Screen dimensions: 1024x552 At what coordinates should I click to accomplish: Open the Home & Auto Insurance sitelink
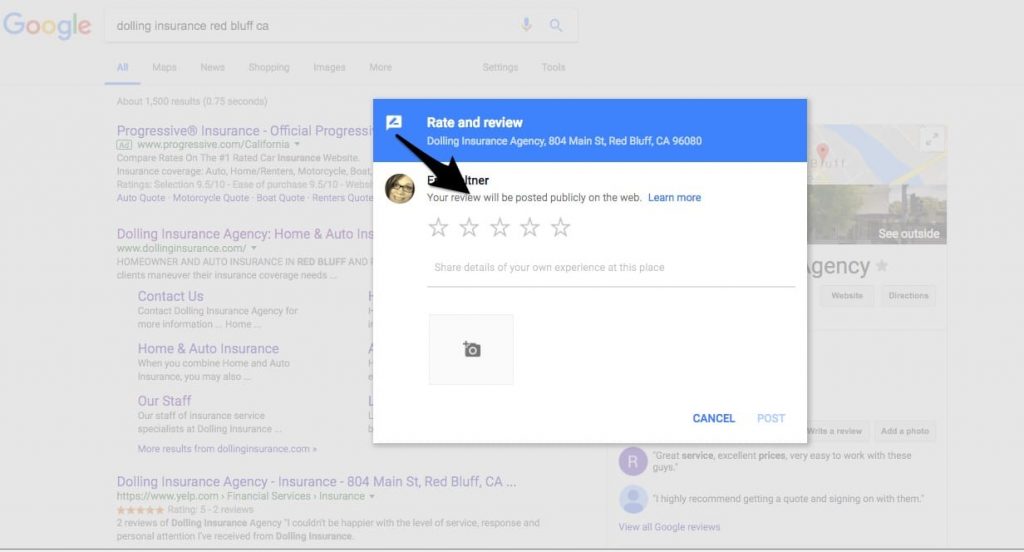pos(208,349)
